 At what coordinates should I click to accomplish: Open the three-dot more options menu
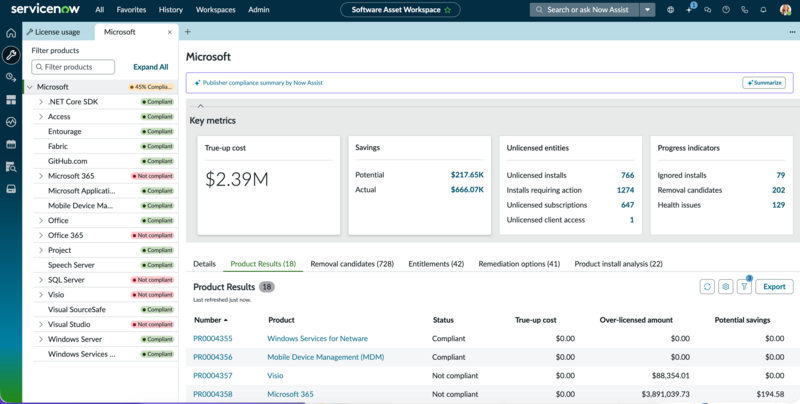[x=792, y=32]
